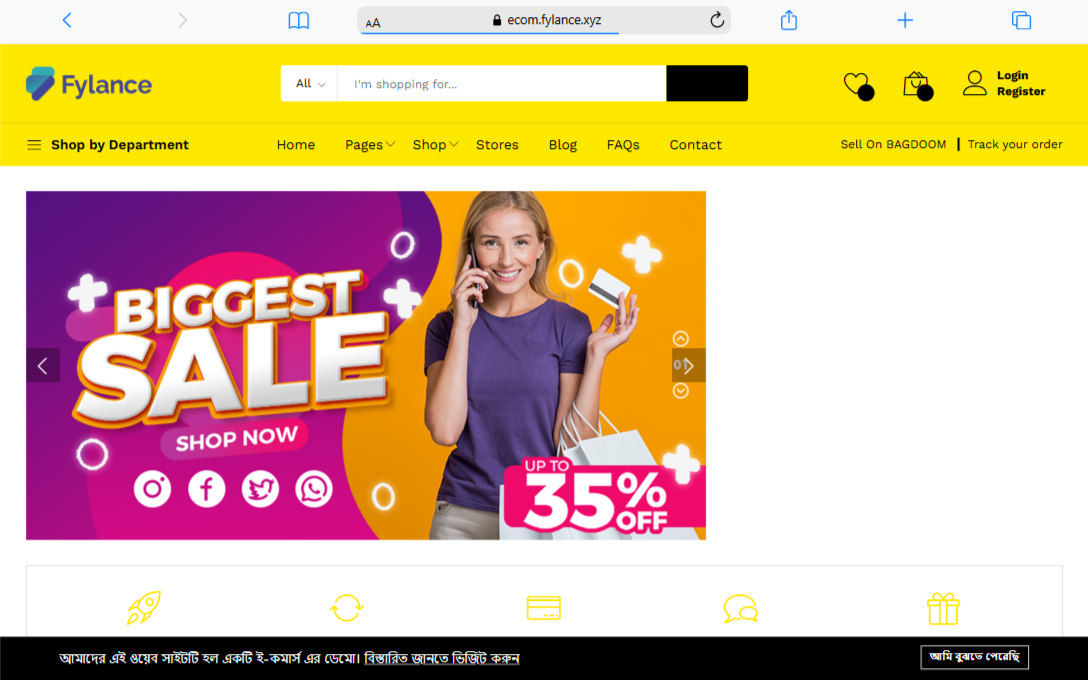The image size is (1088, 680).
Task: Focus the I'm shopping for search field
Action: pyautogui.click(x=502, y=83)
